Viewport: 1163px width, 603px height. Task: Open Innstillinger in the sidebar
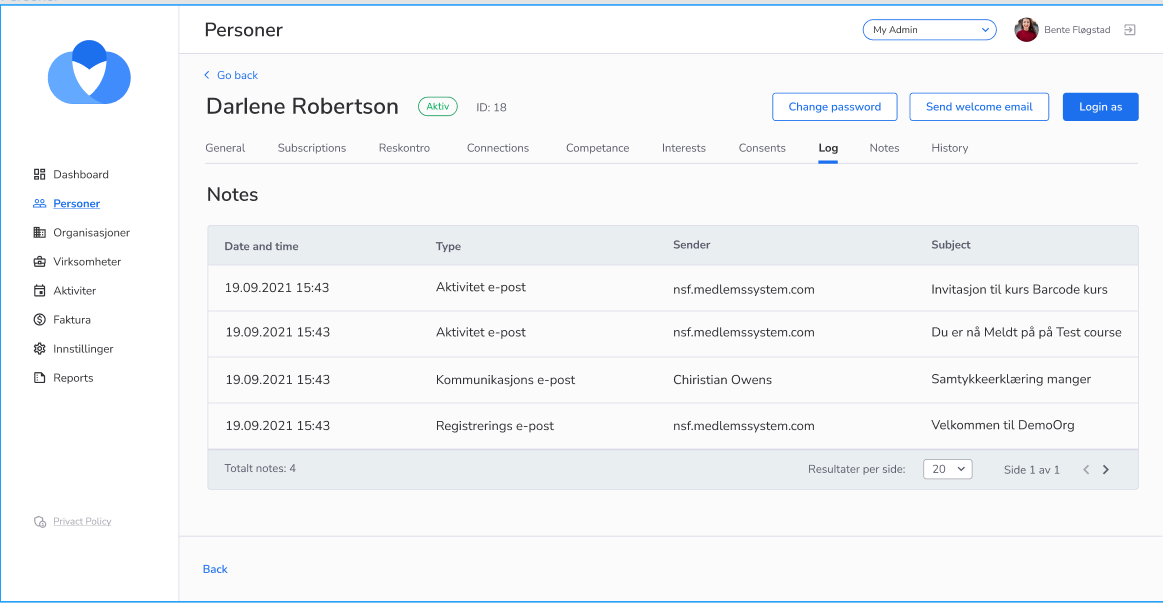[83, 349]
